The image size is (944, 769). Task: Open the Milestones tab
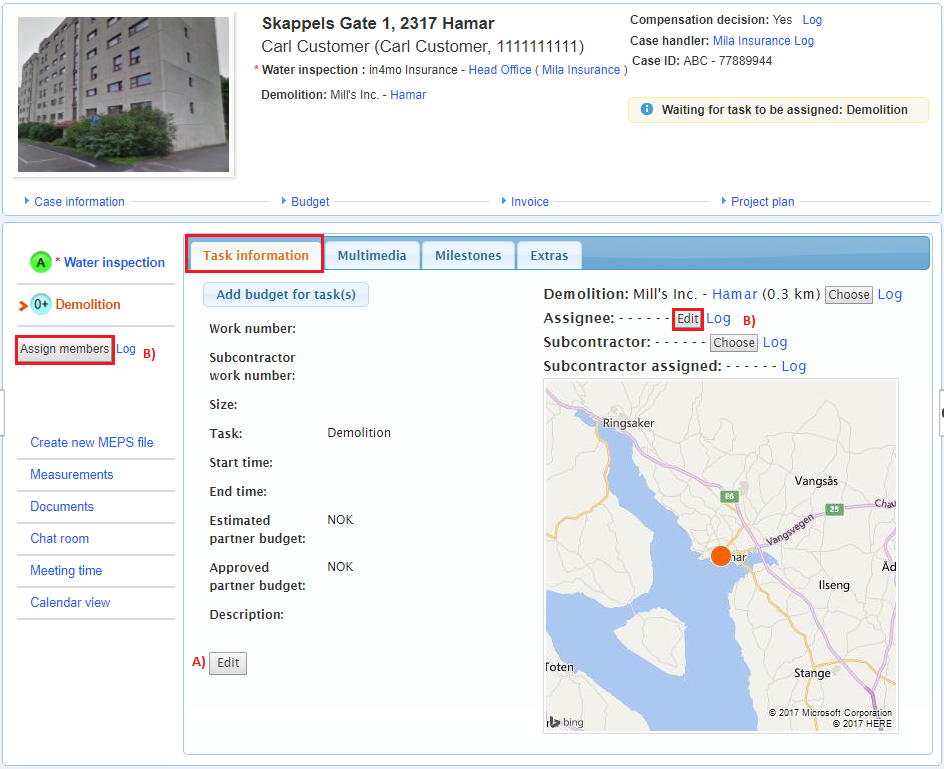click(x=468, y=256)
